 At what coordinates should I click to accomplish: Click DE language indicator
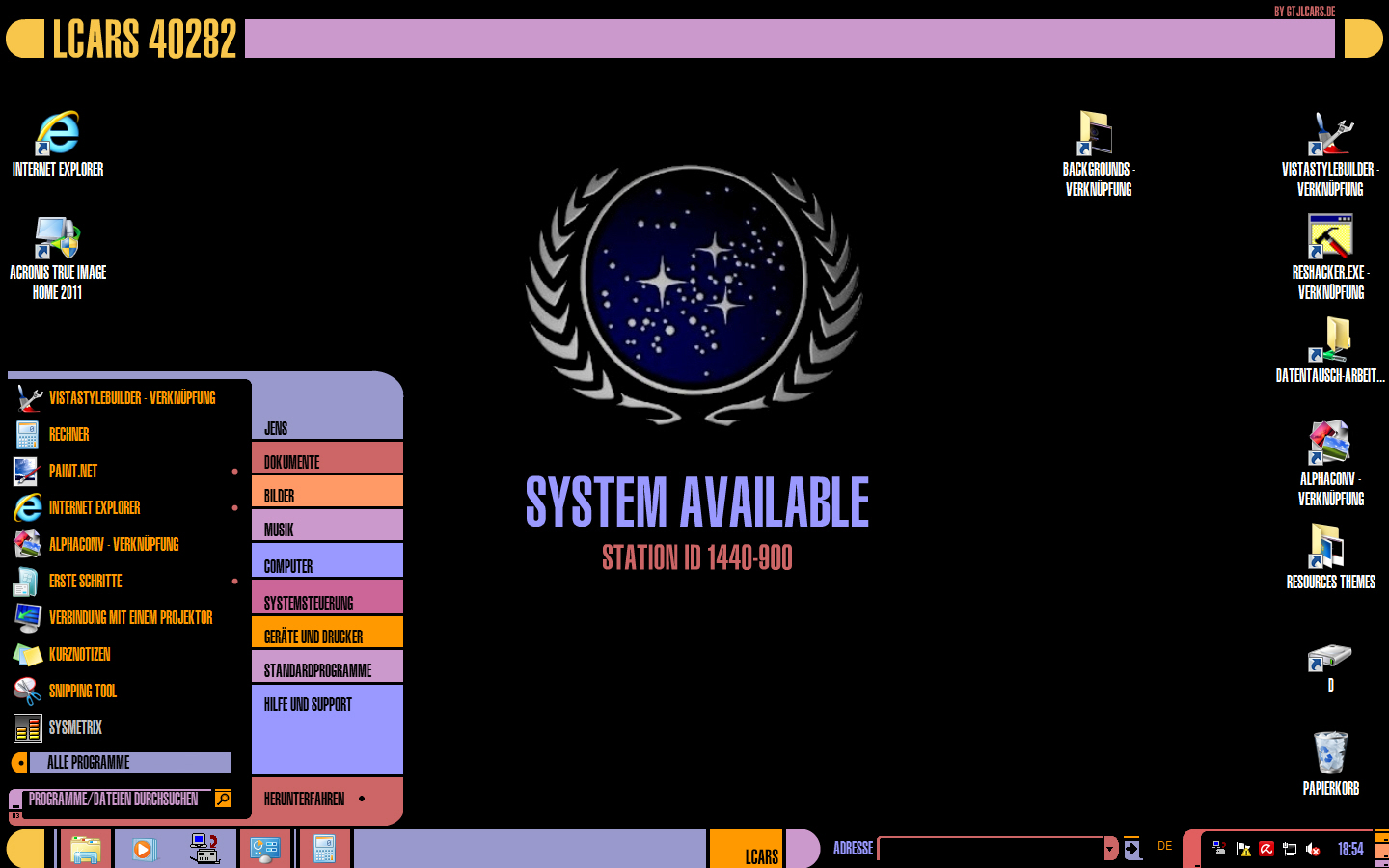(x=1165, y=846)
